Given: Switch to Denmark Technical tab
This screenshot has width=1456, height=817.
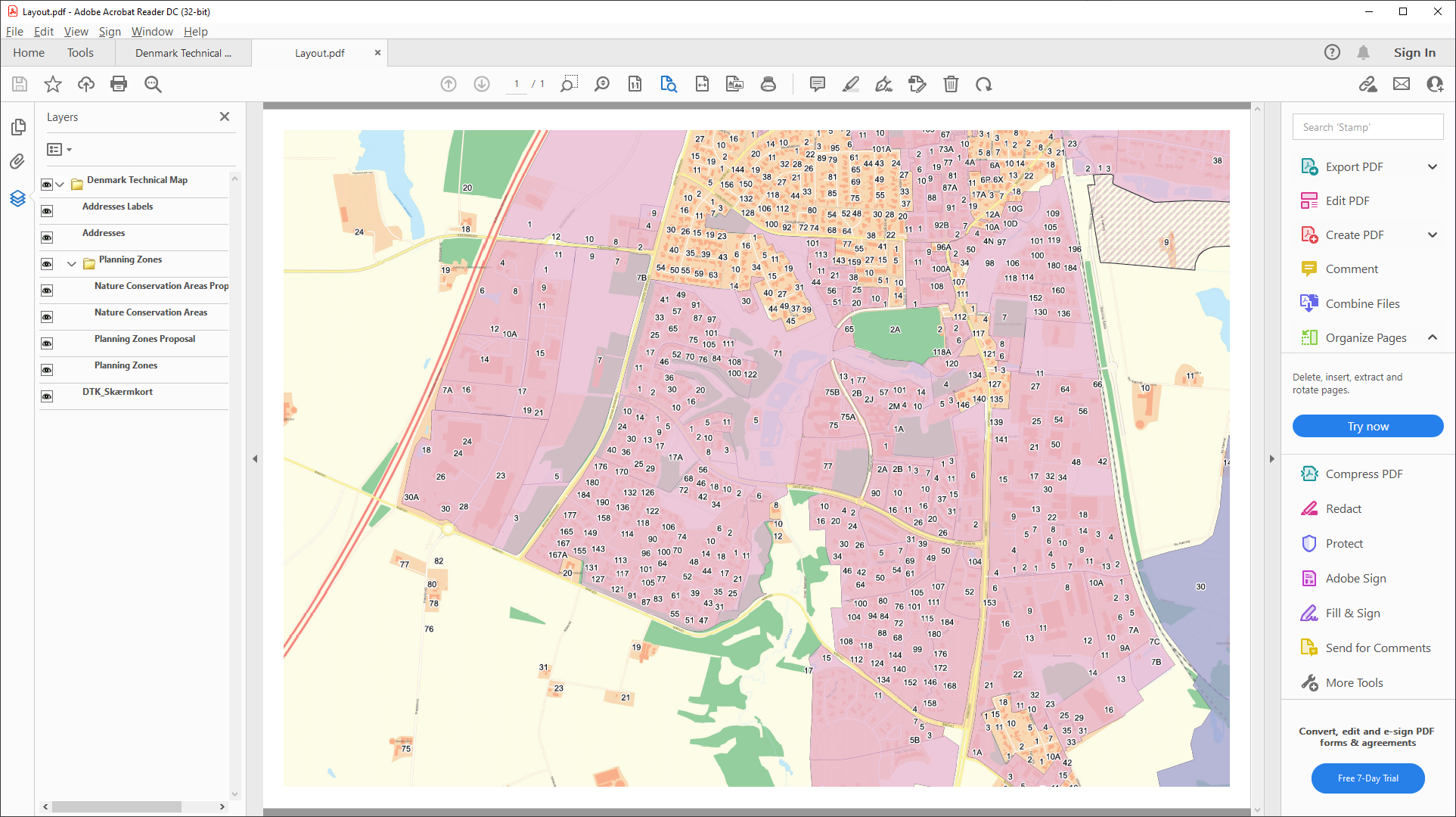Looking at the screenshot, I should (183, 53).
